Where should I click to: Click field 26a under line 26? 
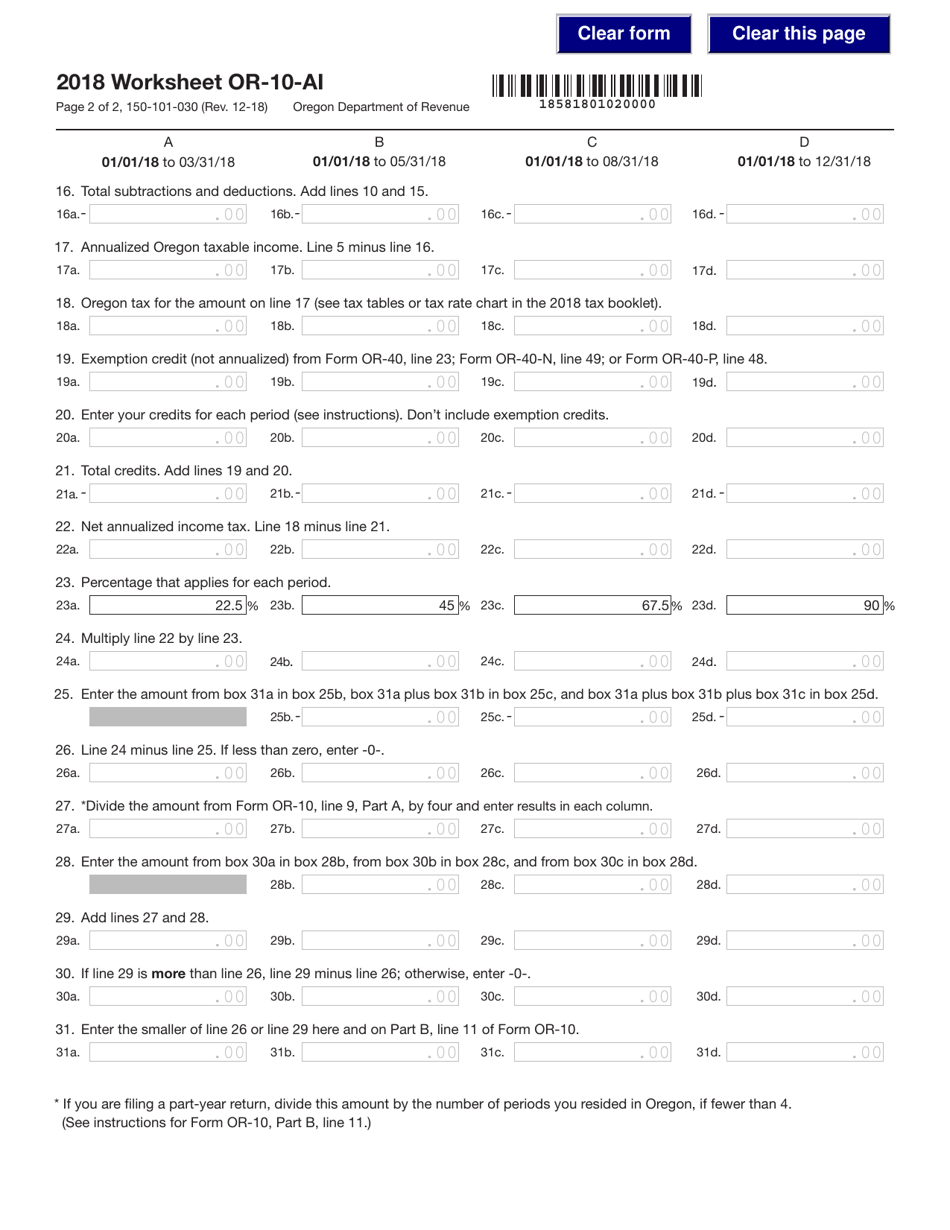[x=167, y=772]
